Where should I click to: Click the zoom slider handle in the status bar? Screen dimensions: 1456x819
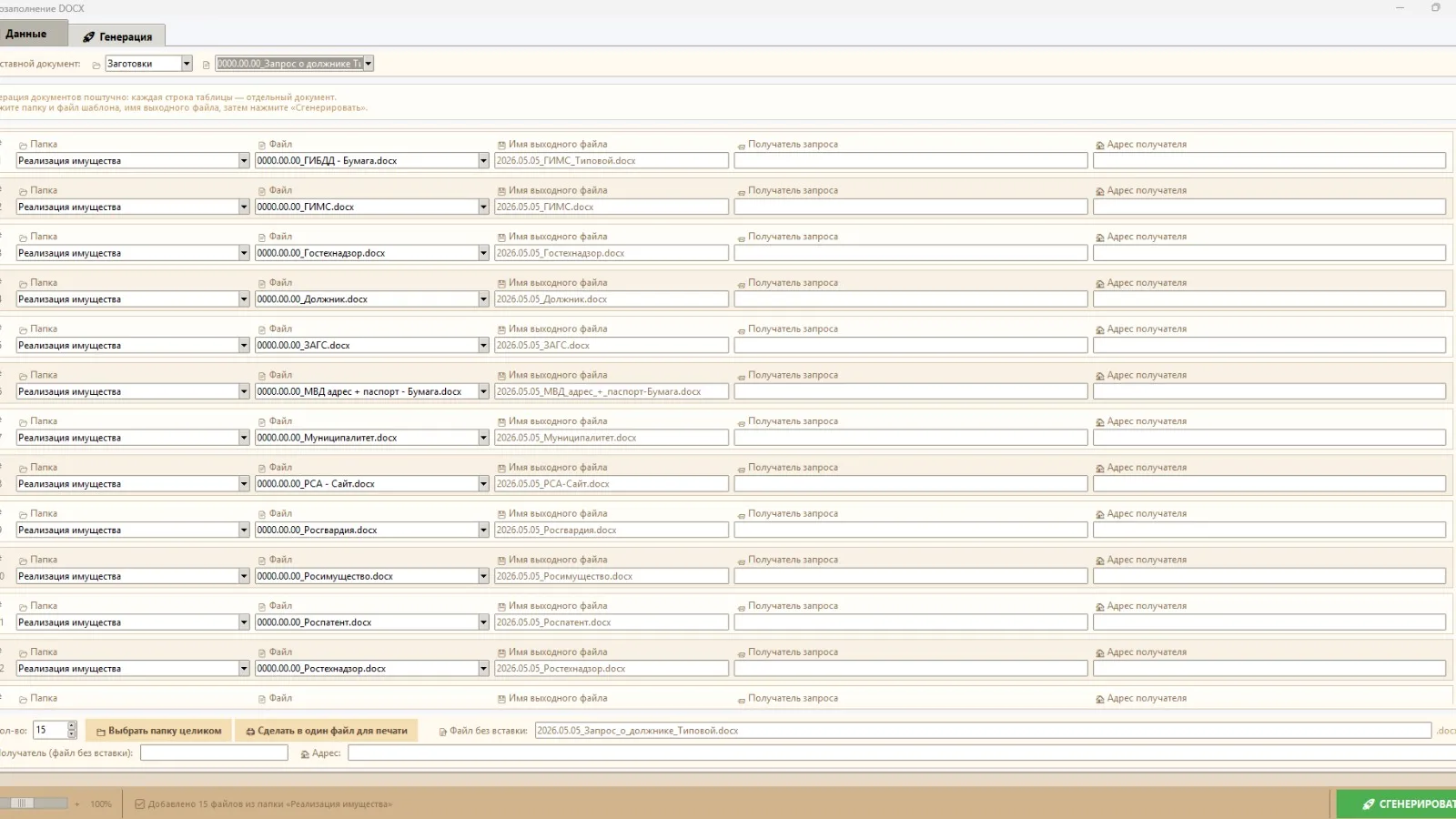coord(22,804)
